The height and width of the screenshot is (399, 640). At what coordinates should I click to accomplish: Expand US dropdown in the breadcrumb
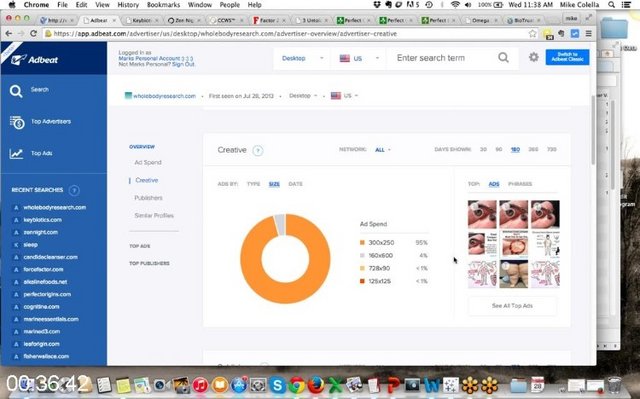click(344, 96)
